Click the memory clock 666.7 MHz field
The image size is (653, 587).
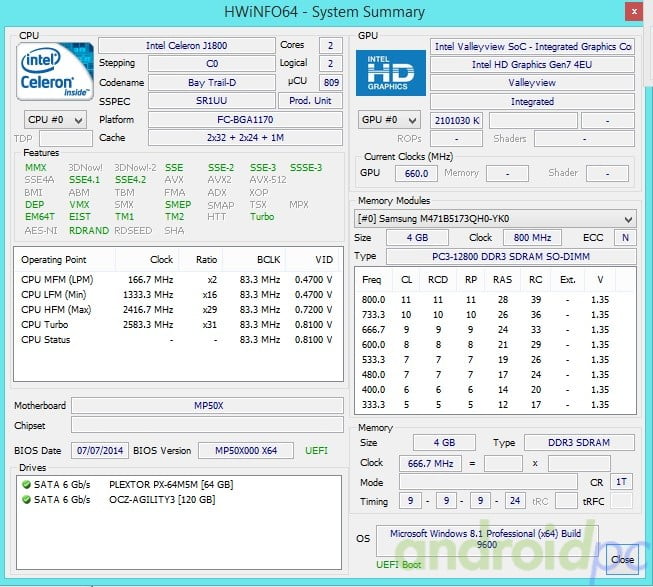click(x=430, y=463)
